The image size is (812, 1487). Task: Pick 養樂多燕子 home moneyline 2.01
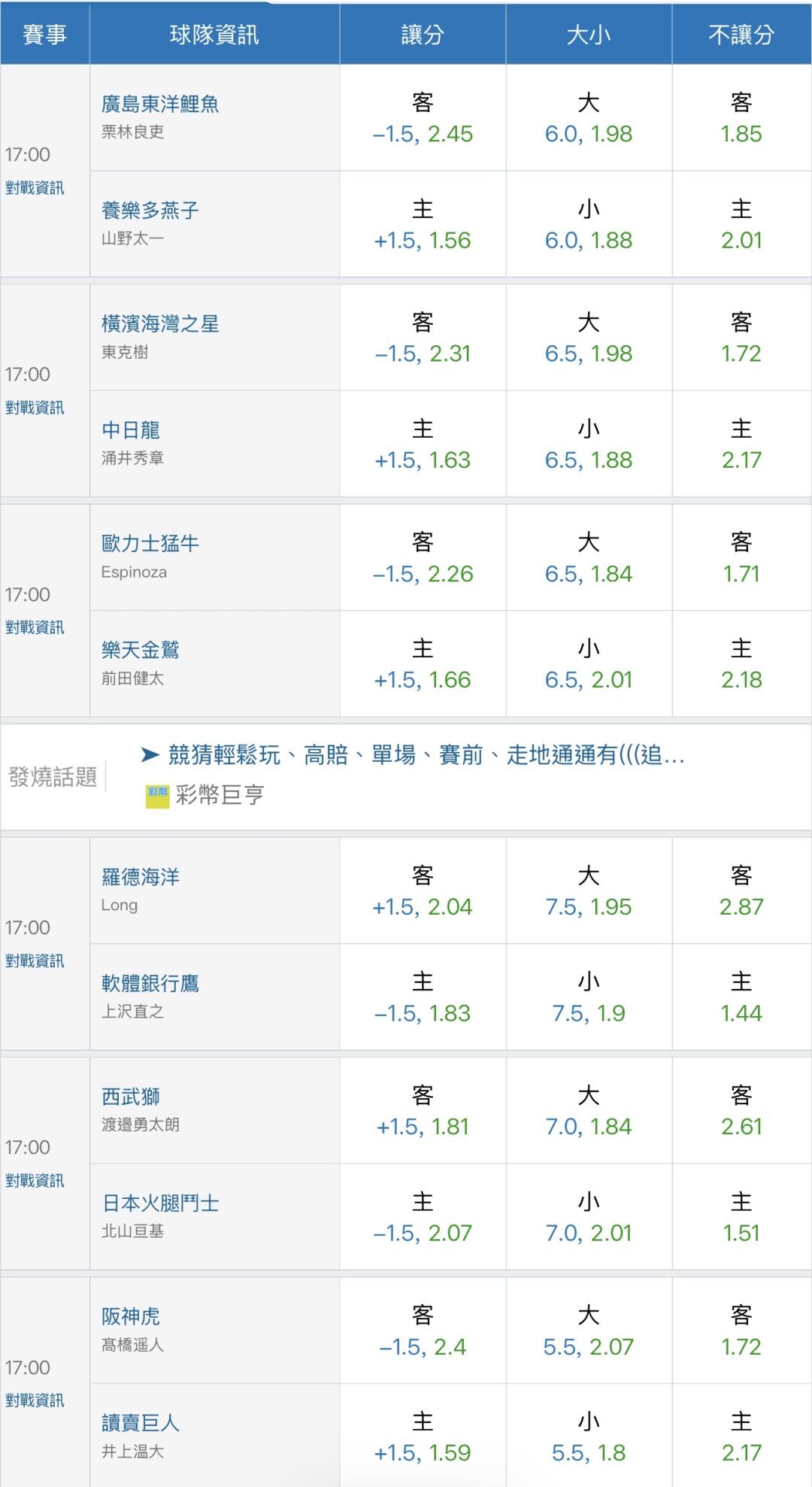[741, 224]
